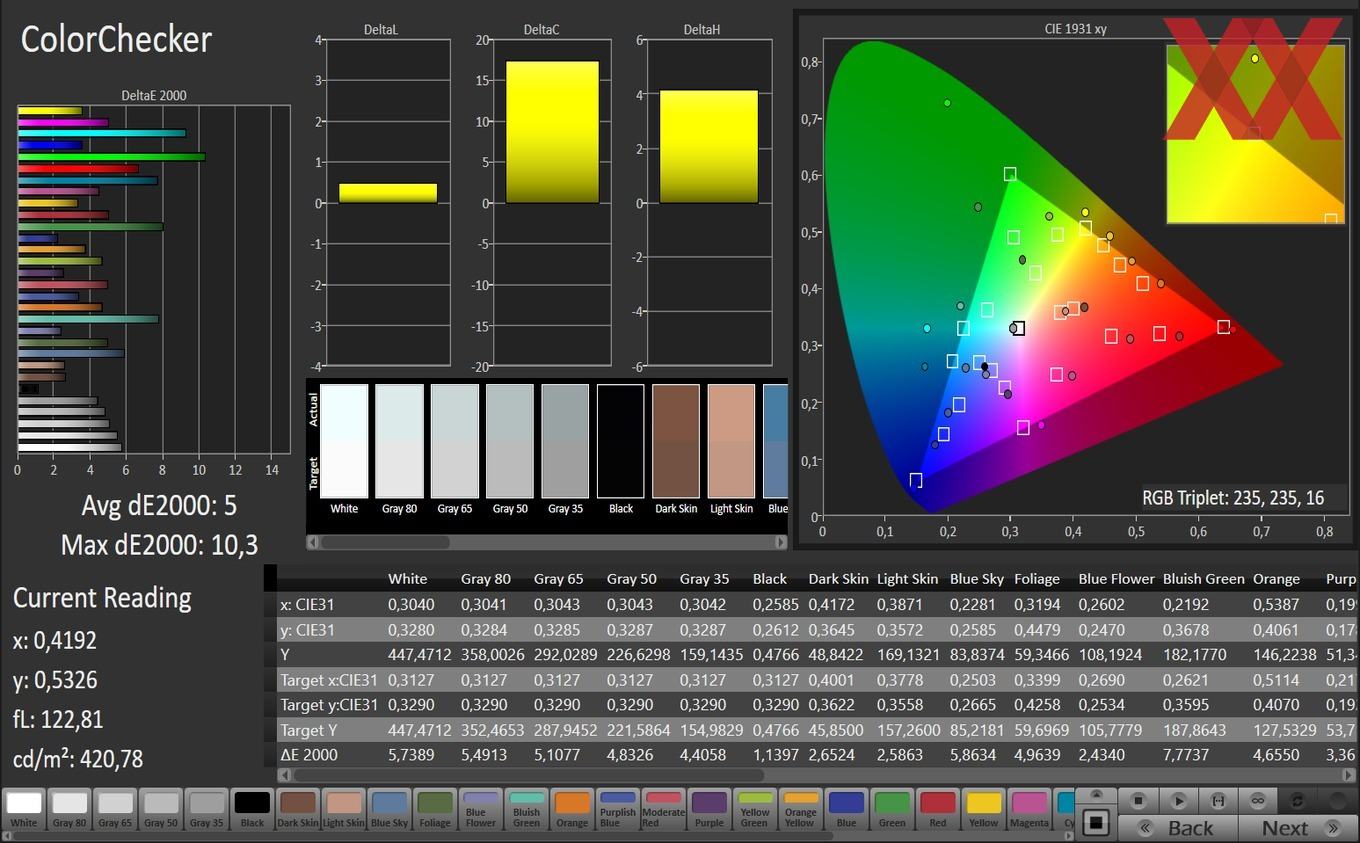Image resolution: width=1360 pixels, height=843 pixels.
Task: Select the Blue Sky patch in bottom strip
Action: tap(389, 809)
